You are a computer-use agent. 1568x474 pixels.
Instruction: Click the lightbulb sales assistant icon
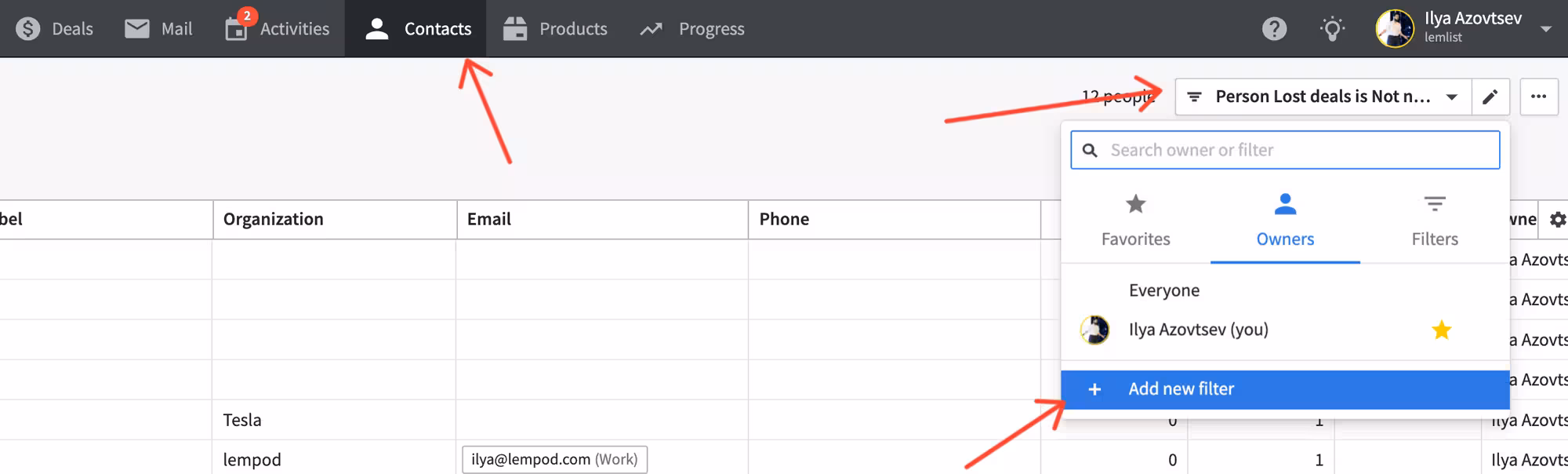pos(1331,29)
